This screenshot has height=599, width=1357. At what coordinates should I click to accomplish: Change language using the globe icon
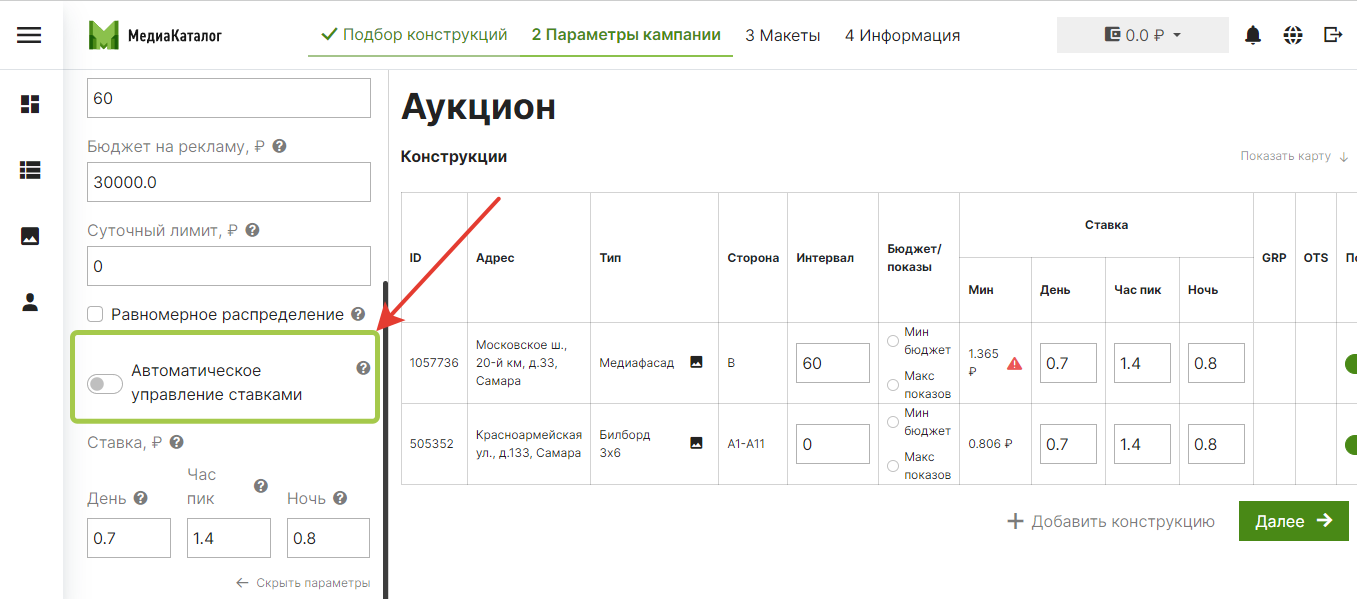click(x=1293, y=34)
